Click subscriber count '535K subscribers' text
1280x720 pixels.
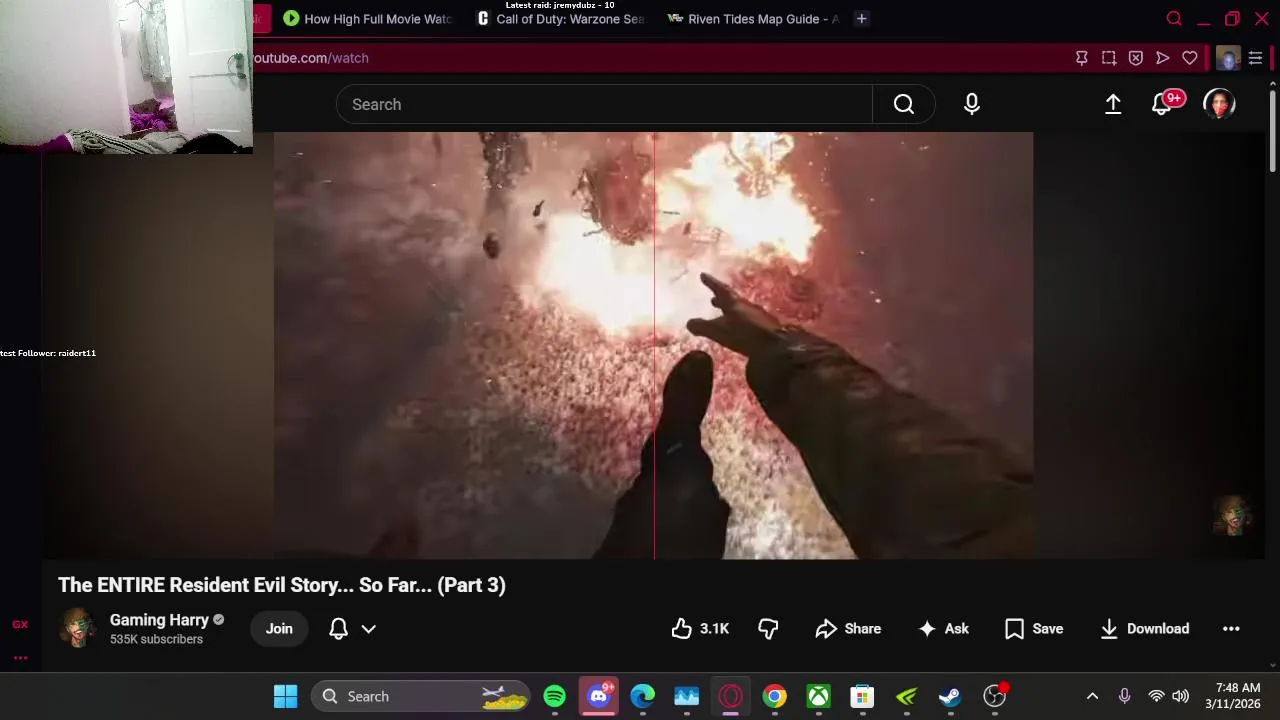[x=156, y=639]
